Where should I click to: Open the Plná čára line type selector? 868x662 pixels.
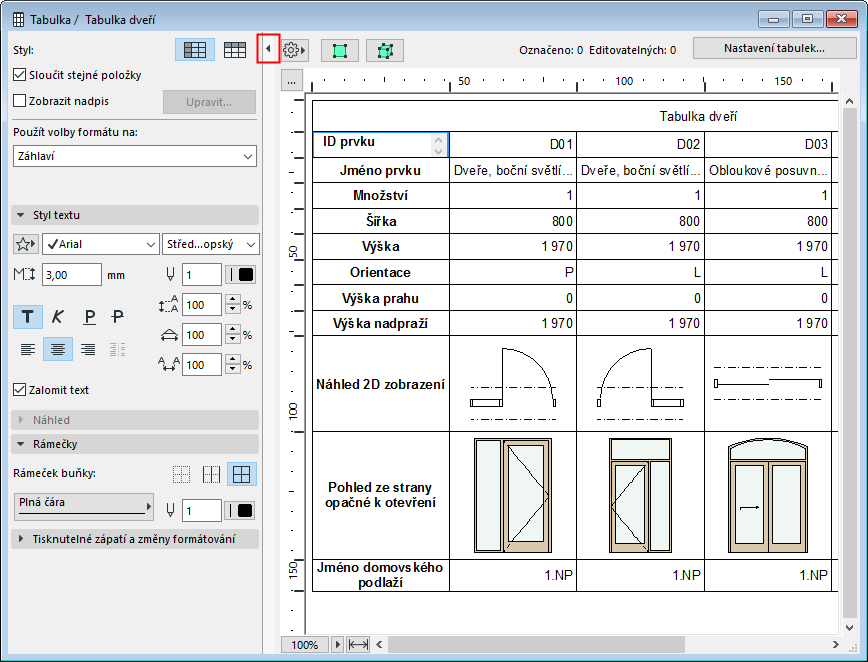(x=85, y=504)
